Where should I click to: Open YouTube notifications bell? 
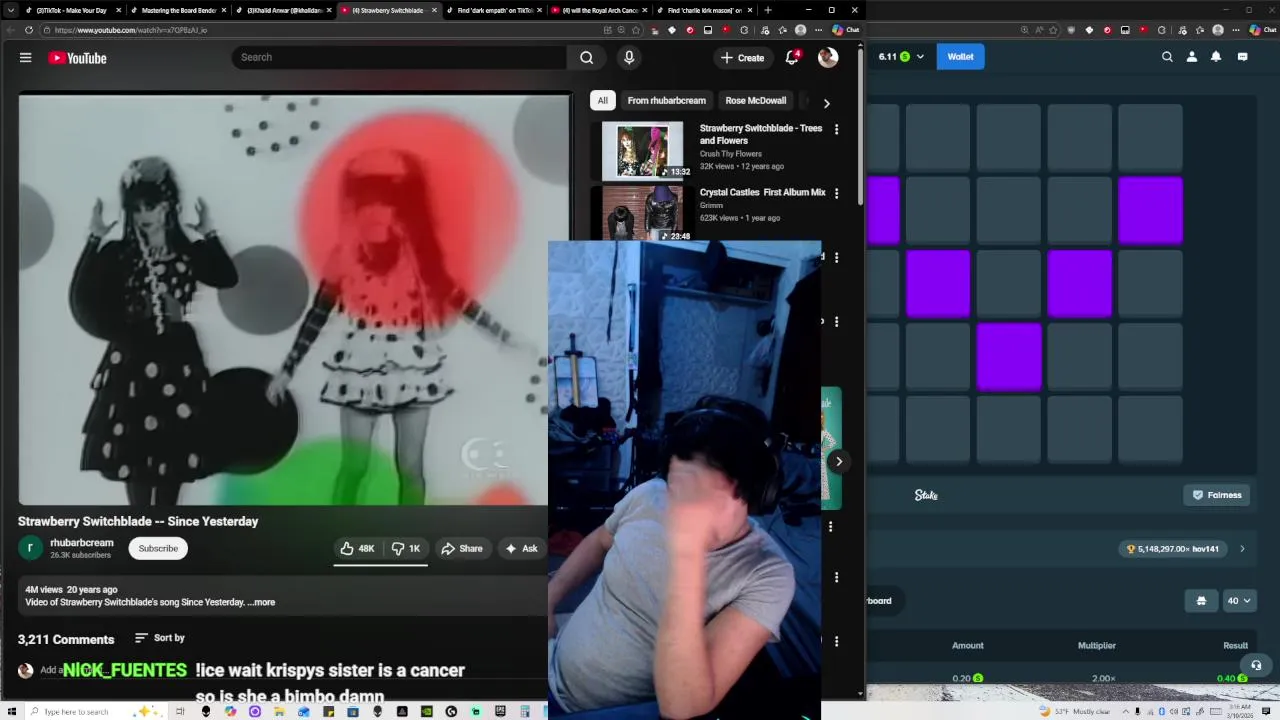click(792, 57)
